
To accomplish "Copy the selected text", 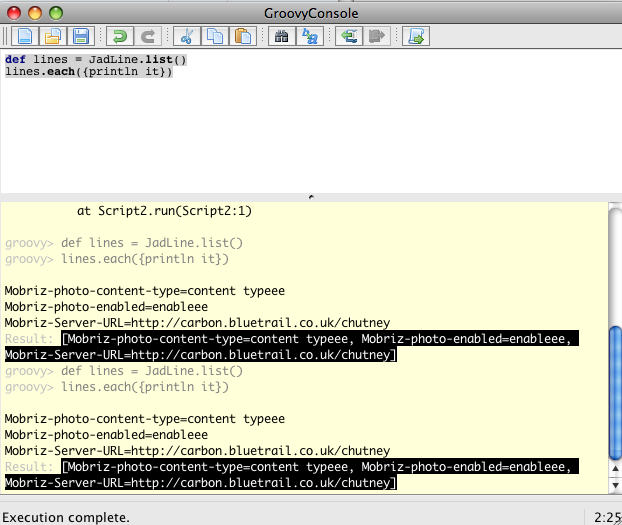I will pos(215,37).
